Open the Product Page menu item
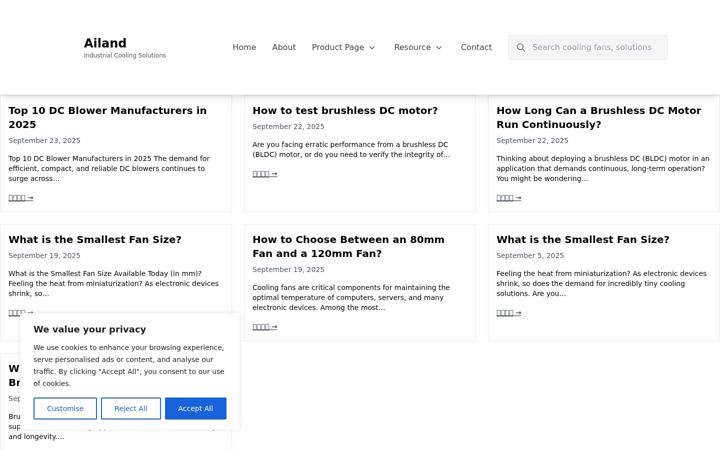720x450 pixels. tap(338, 47)
